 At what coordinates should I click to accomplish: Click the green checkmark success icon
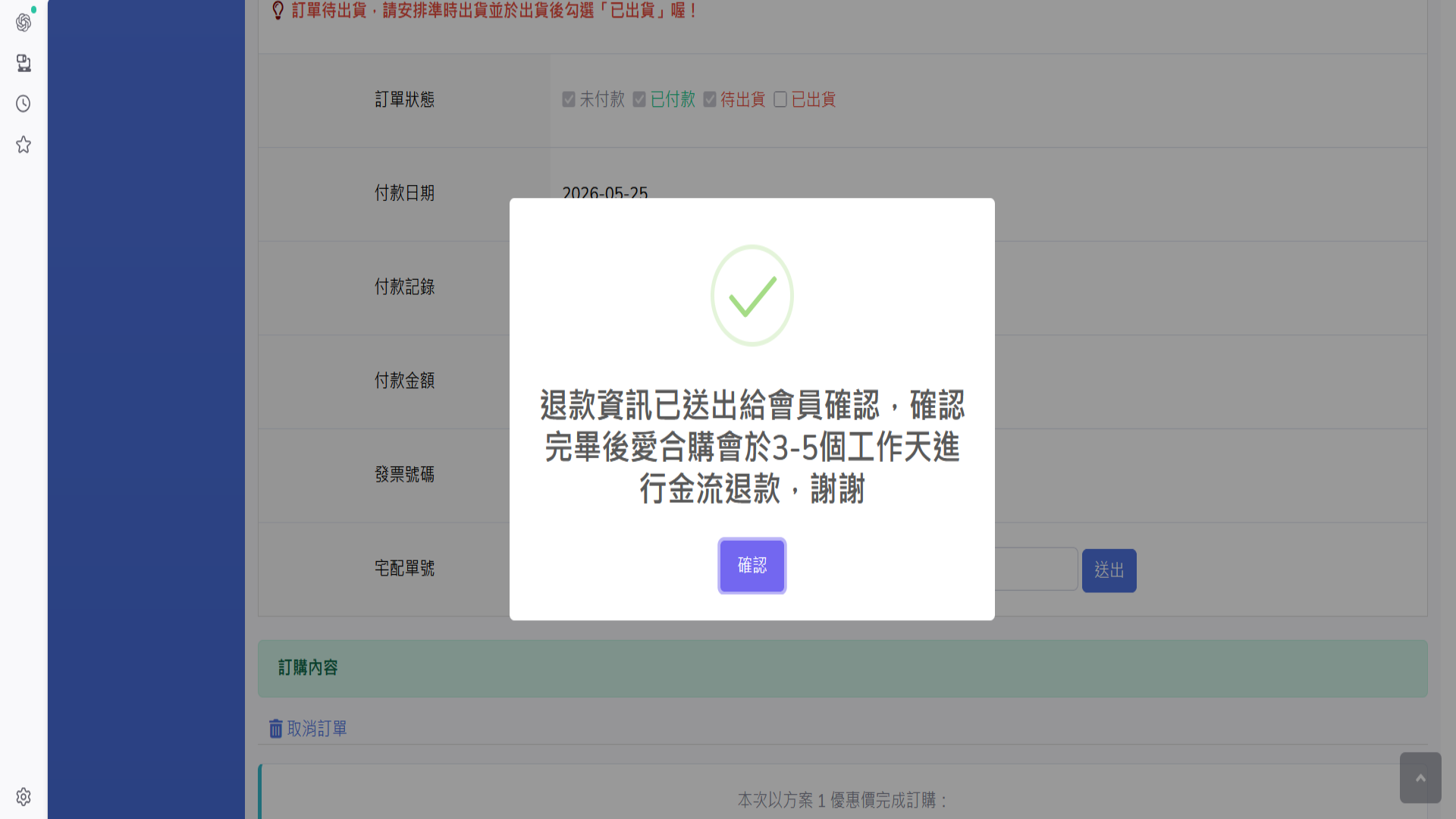[x=752, y=296]
